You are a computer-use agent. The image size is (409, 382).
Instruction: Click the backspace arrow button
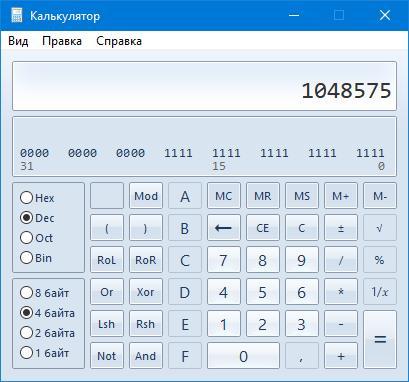pos(224,228)
